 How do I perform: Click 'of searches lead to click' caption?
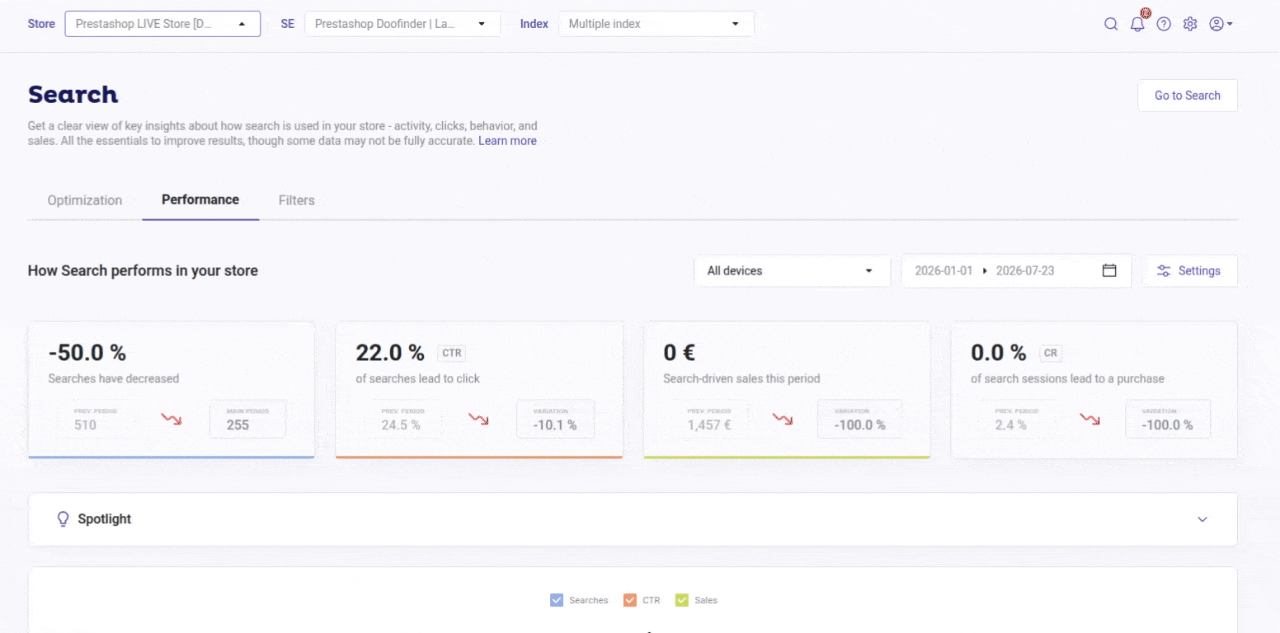click(x=418, y=379)
